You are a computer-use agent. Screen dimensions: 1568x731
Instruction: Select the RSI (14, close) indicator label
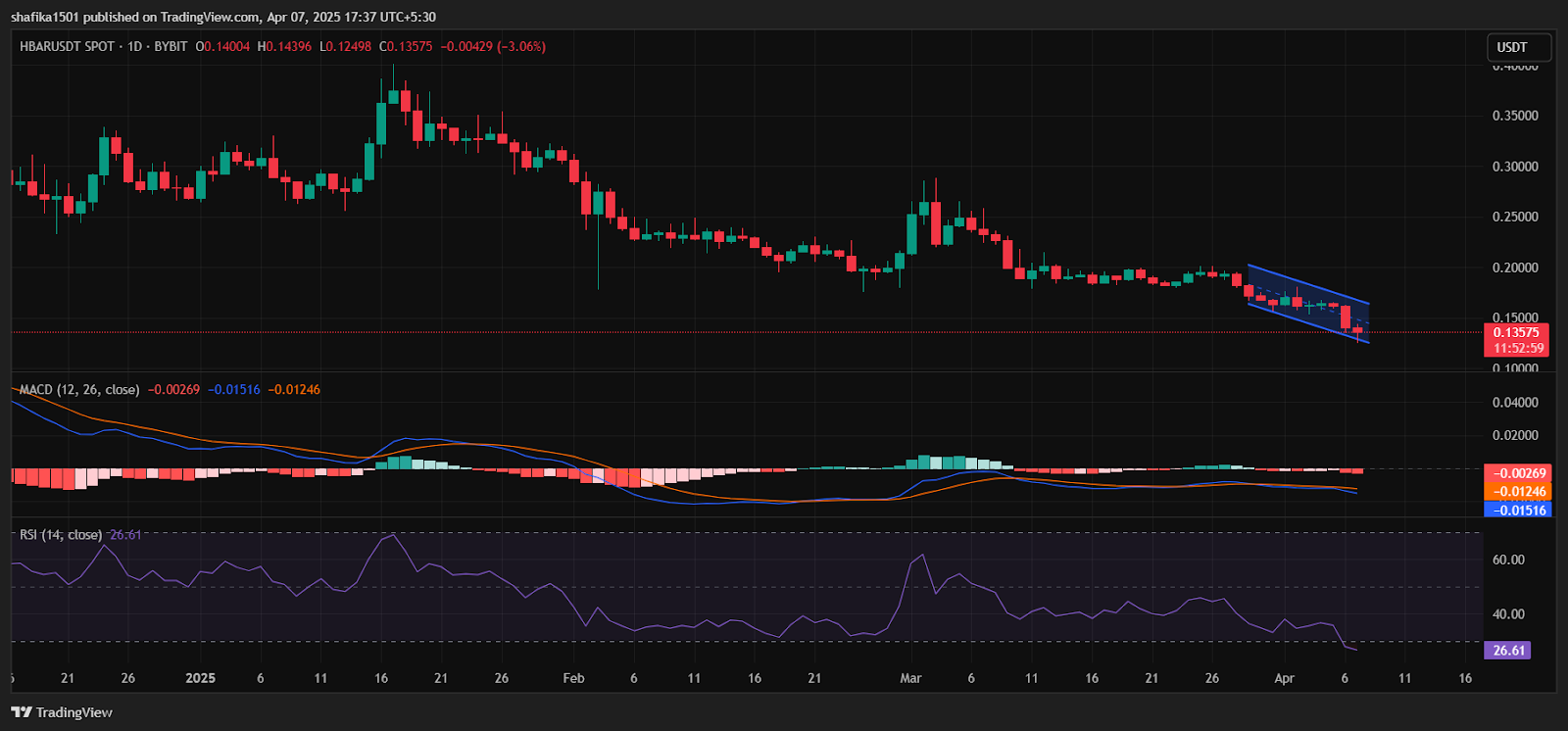point(61,534)
